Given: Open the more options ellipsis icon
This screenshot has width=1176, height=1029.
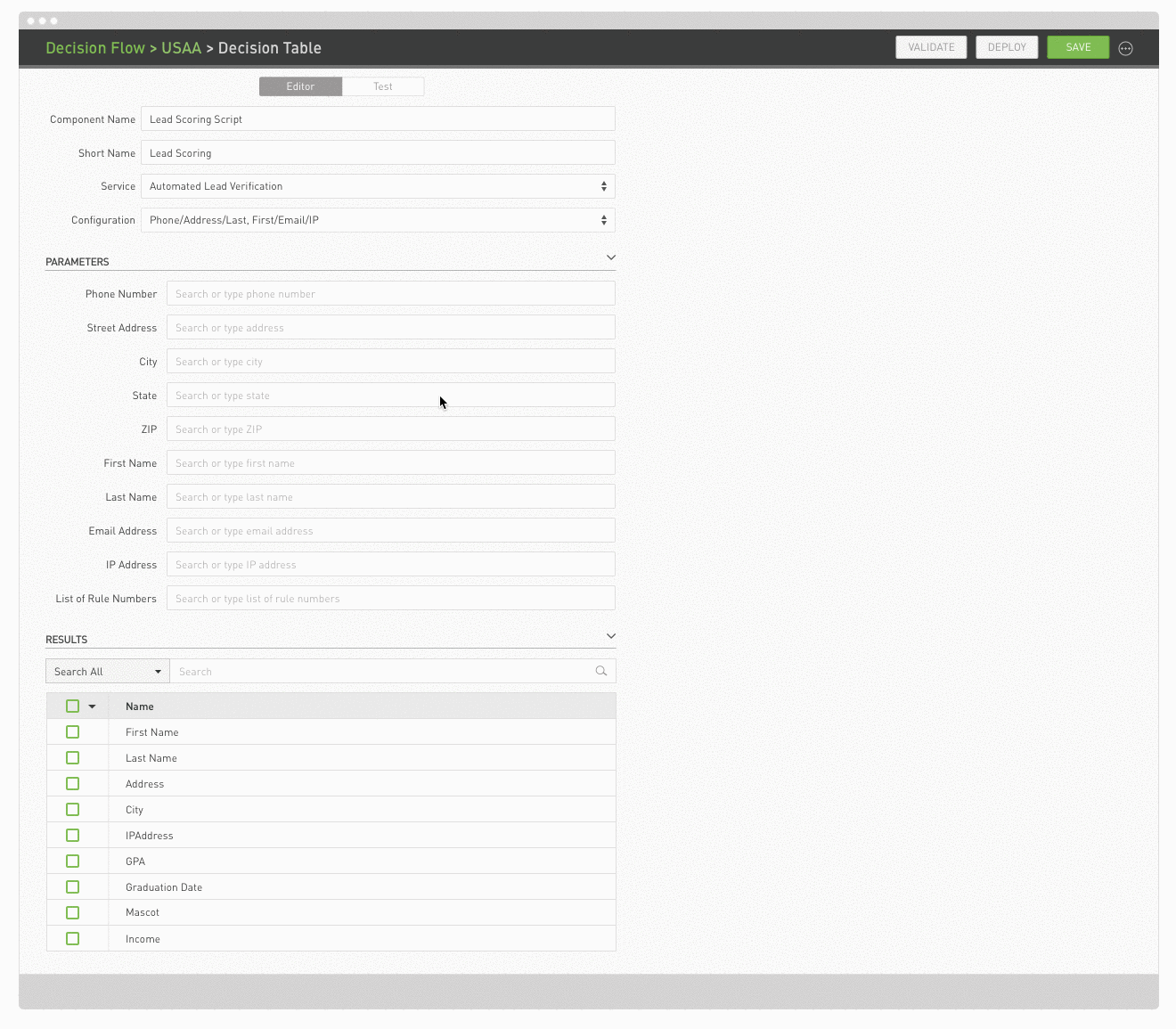Looking at the screenshot, I should tap(1125, 48).
